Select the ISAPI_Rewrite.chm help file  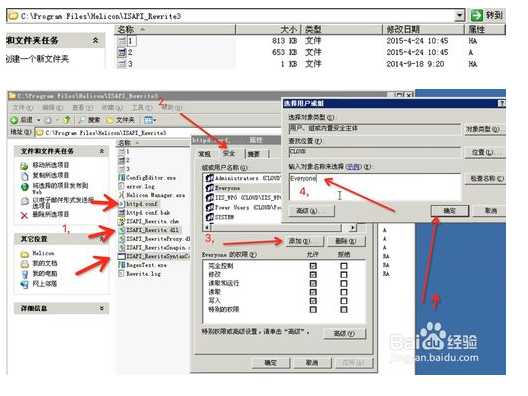(148, 221)
